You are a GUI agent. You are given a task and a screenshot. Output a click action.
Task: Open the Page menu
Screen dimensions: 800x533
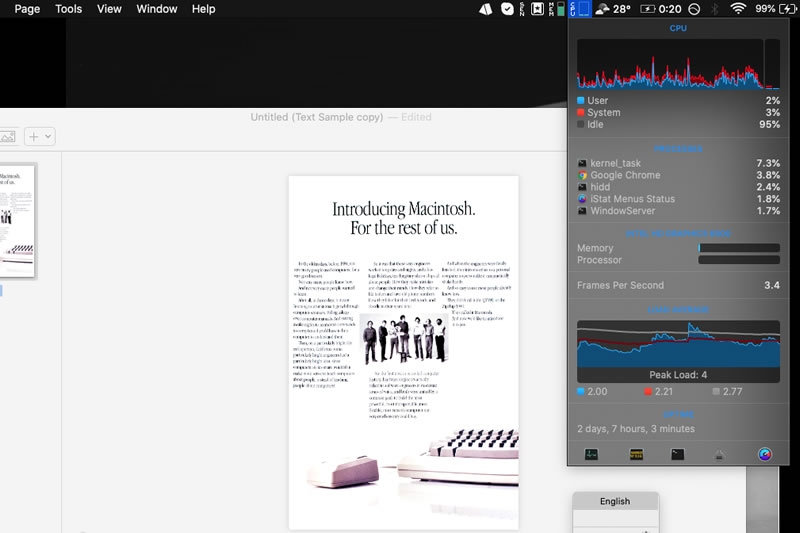tap(27, 9)
